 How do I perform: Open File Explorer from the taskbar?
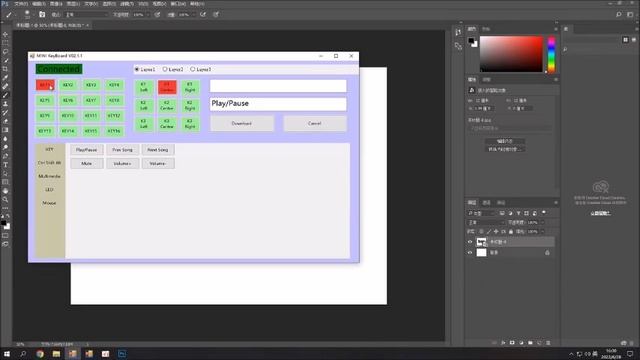[x=56, y=354]
